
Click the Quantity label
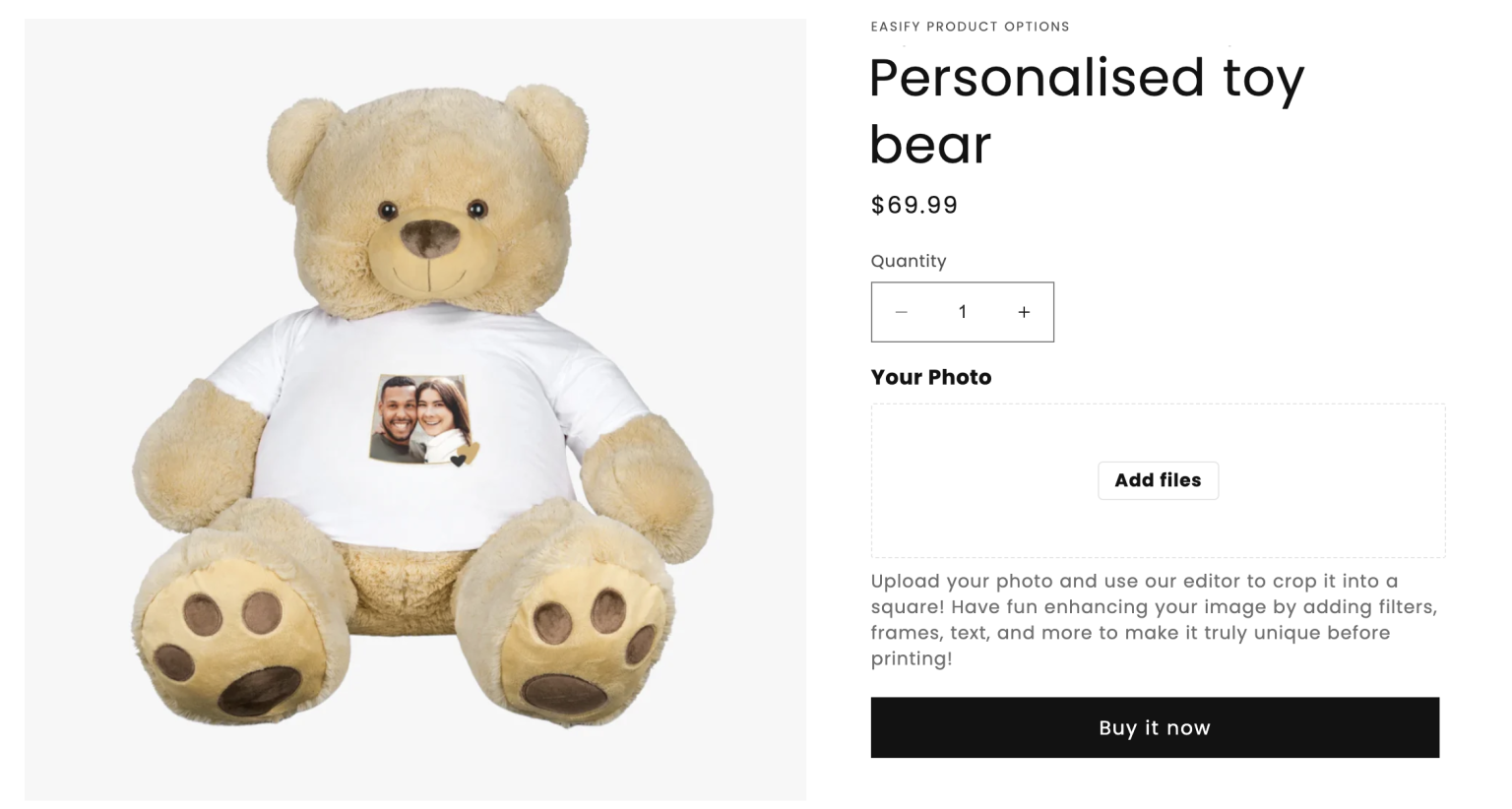(x=908, y=261)
